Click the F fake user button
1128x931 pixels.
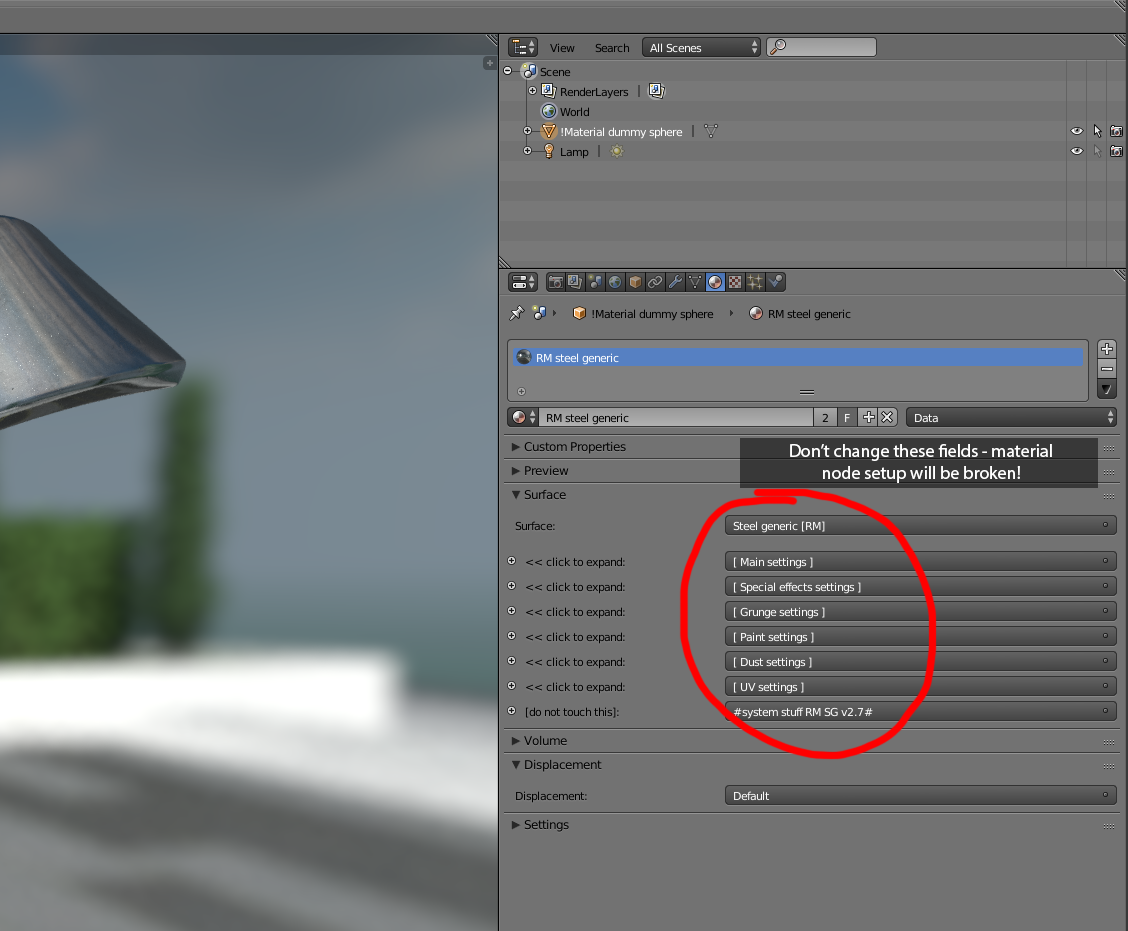[x=847, y=418]
